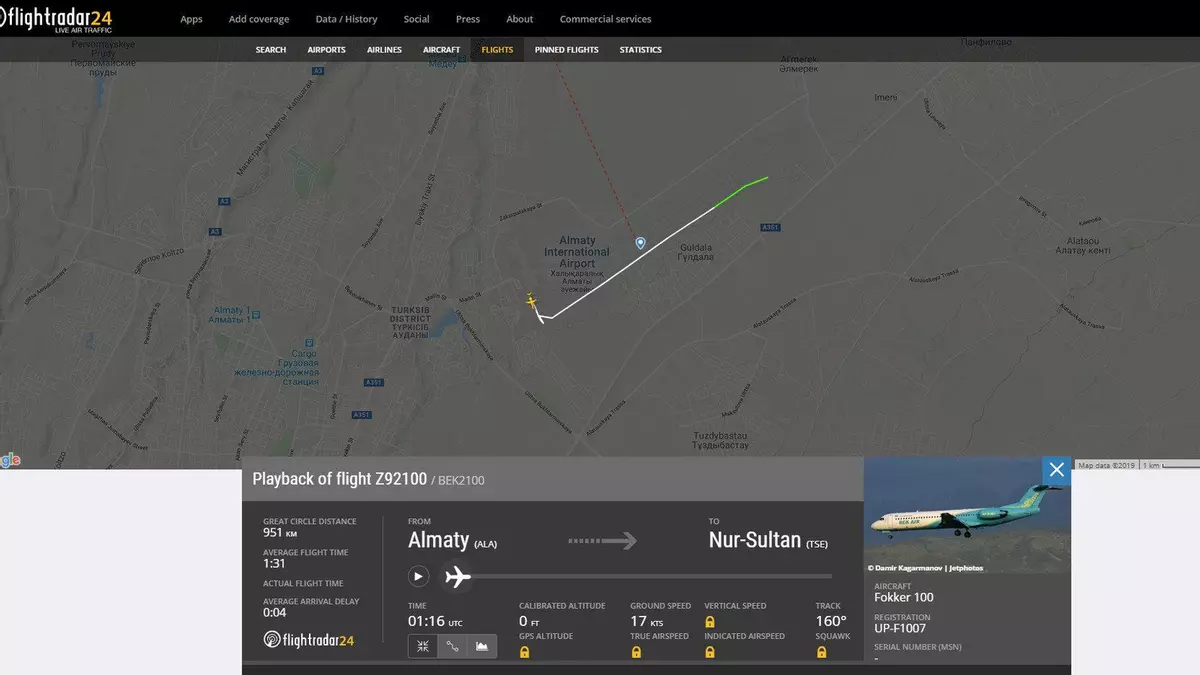1200x675 pixels.
Task: Close the flight playback panel
Action: click(1056, 470)
